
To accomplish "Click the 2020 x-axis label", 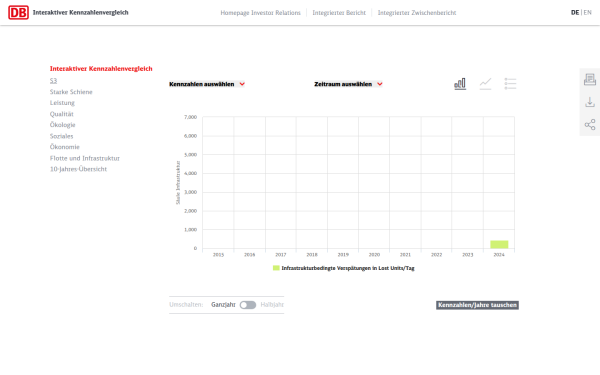I will click(x=374, y=254).
